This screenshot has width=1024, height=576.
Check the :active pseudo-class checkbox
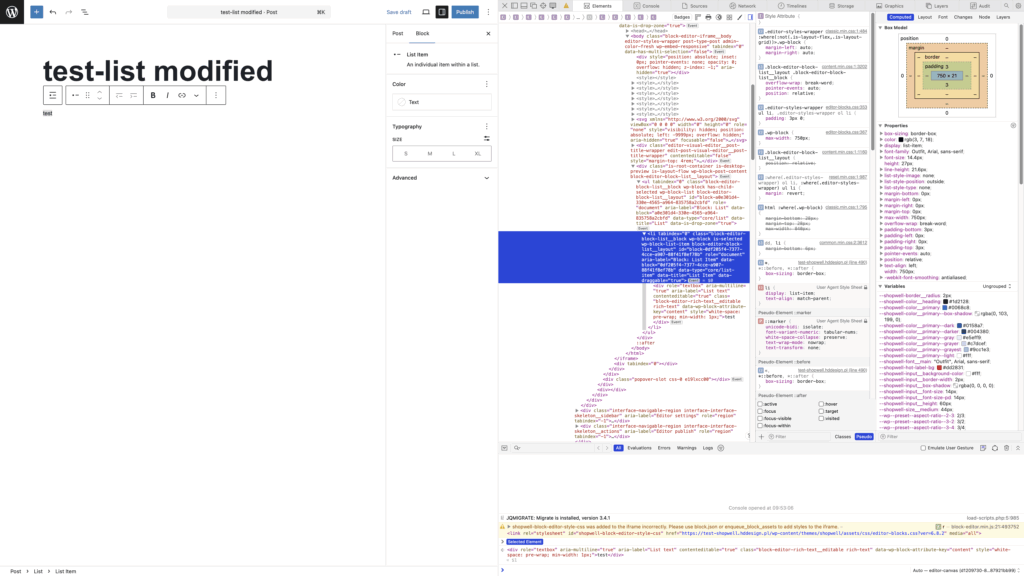761,404
